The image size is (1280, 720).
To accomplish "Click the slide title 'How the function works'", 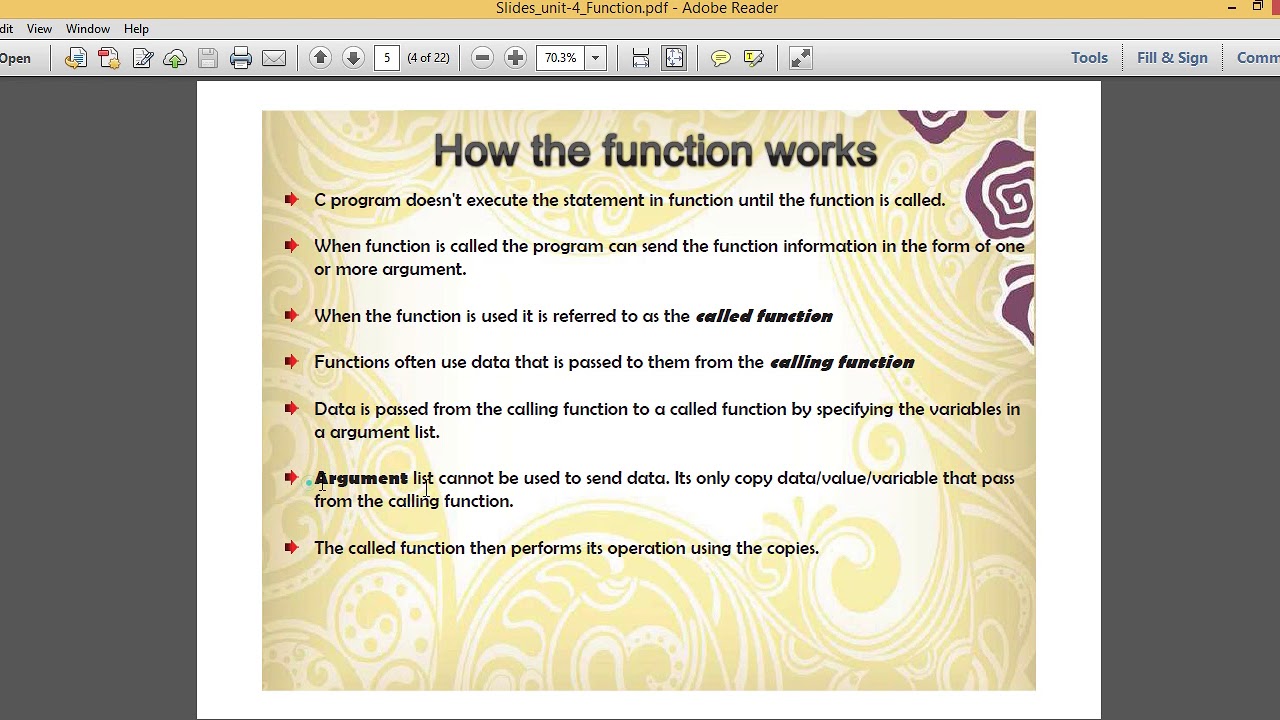I will click(655, 152).
